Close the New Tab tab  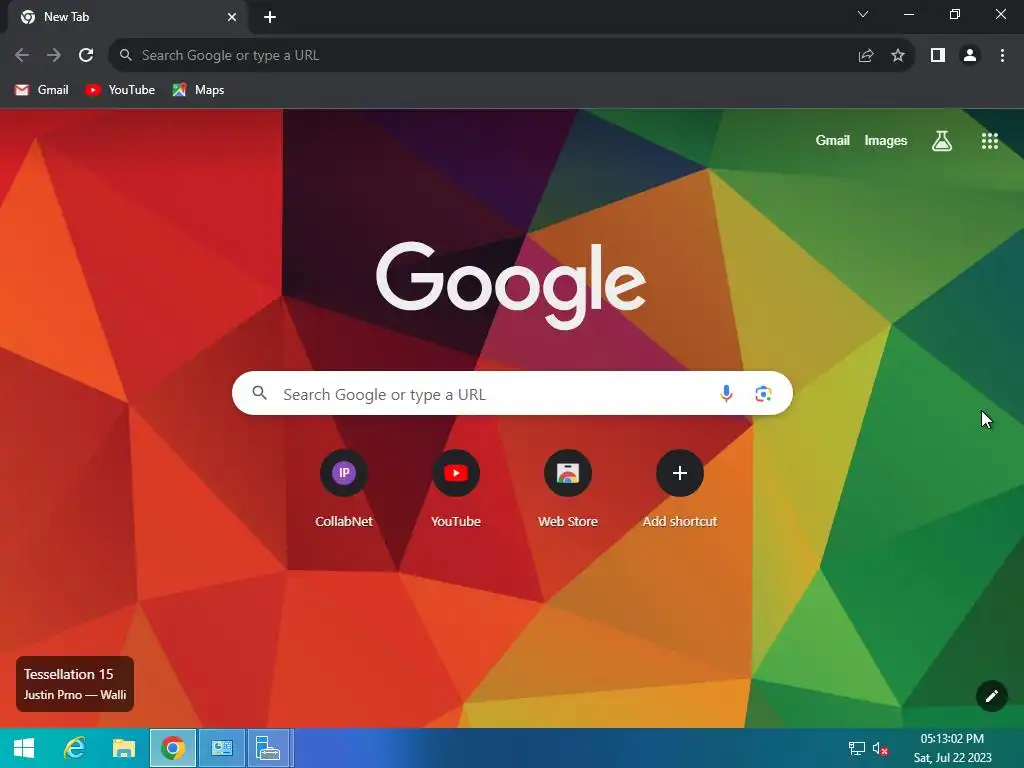pyautogui.click(x=232, y=17)
